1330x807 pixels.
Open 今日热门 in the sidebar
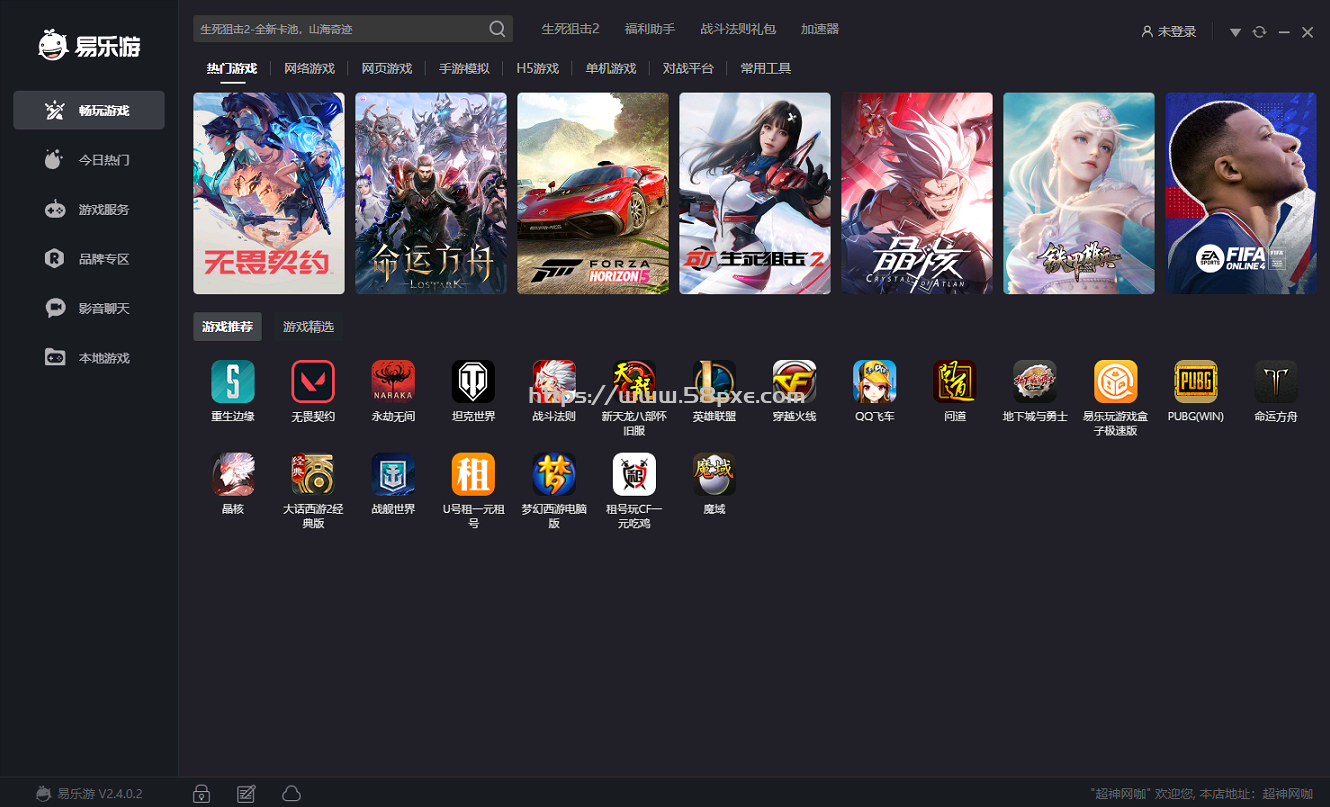89,160
